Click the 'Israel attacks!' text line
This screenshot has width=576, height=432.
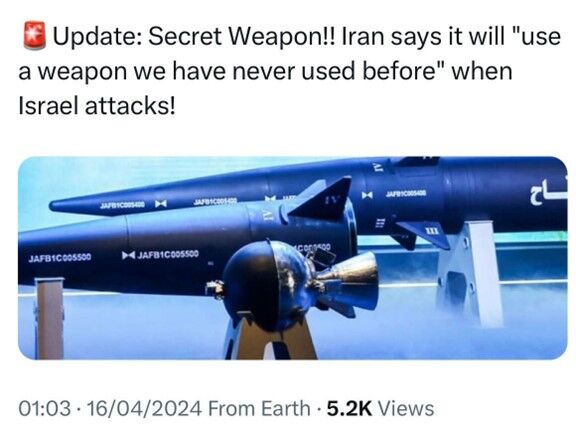click(97, 106)
